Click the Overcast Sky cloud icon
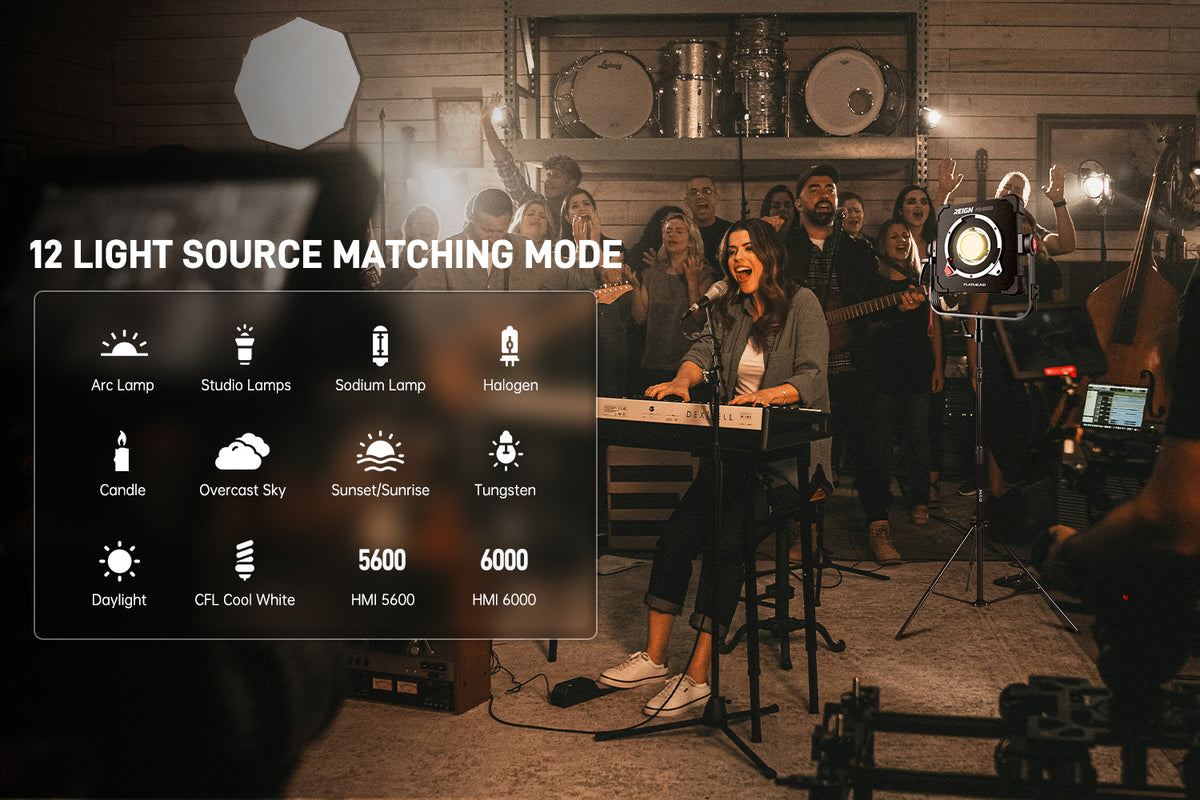The image size is (1200, 800). (x=243, y=452)
